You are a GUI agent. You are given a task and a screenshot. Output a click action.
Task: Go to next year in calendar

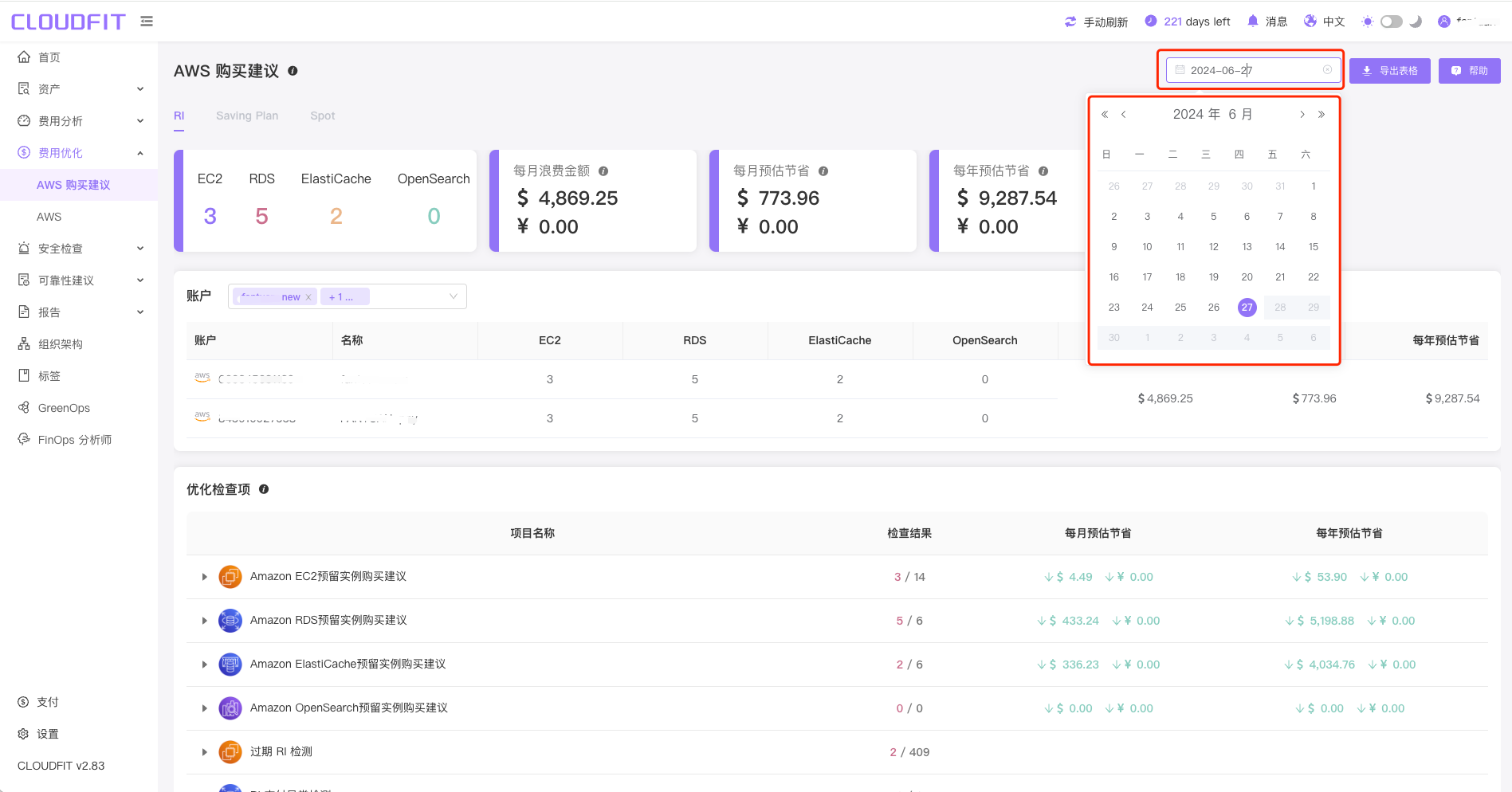[1322, 115]
